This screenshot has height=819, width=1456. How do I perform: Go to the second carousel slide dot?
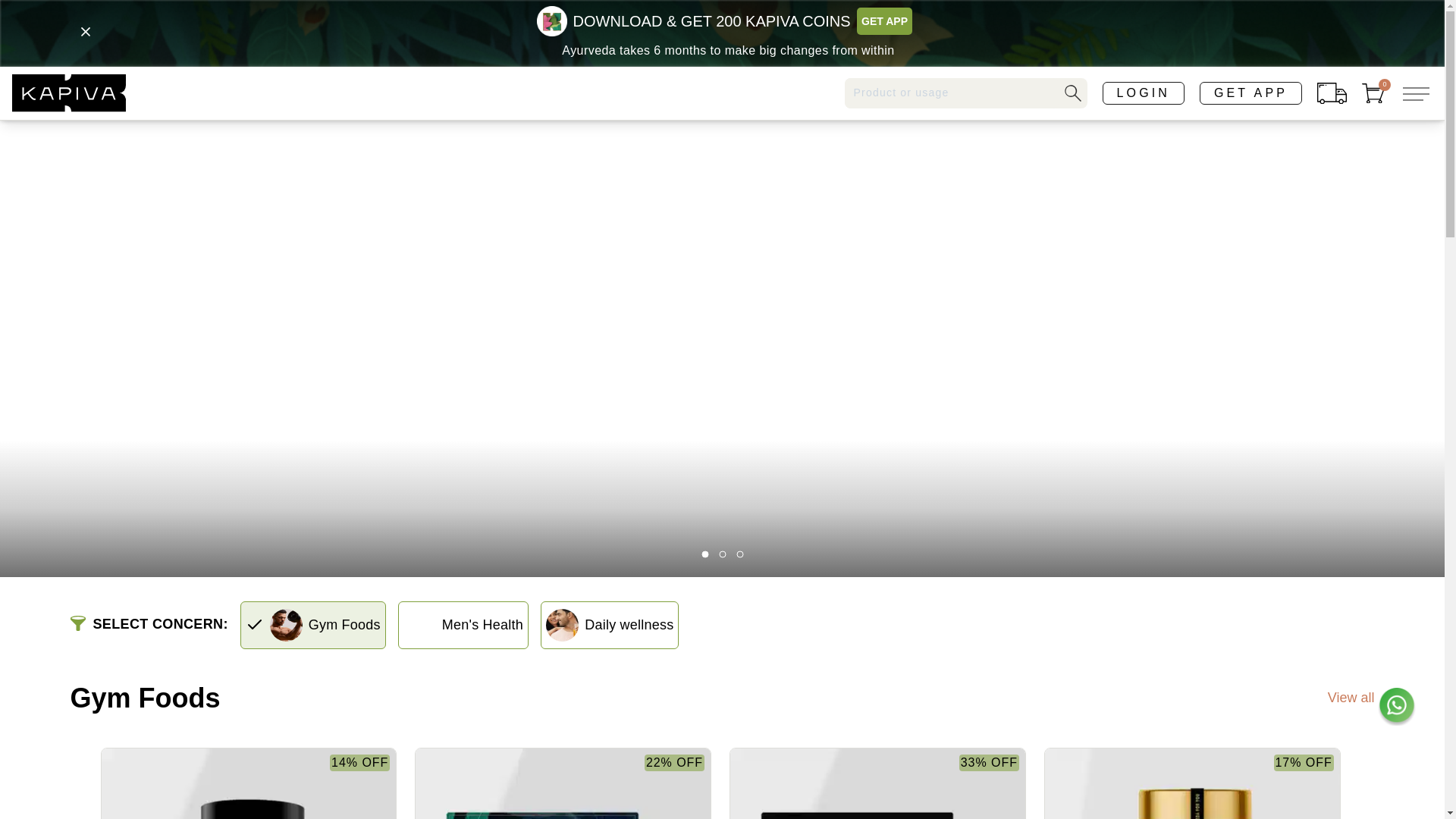tap(723, 554)
